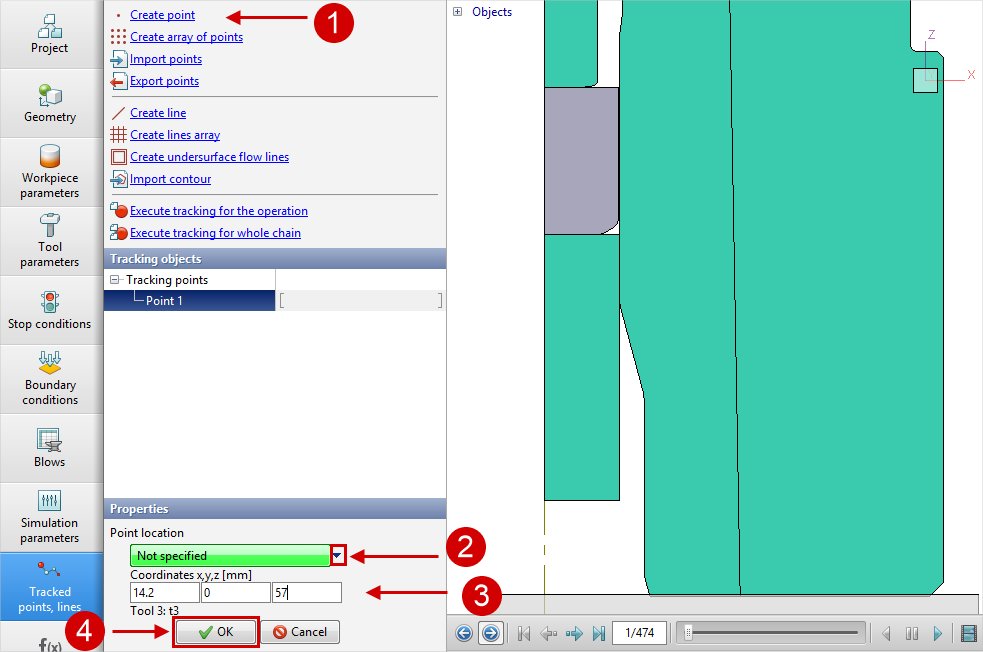Open Simulation parameters panel

[x=50, y=516]
